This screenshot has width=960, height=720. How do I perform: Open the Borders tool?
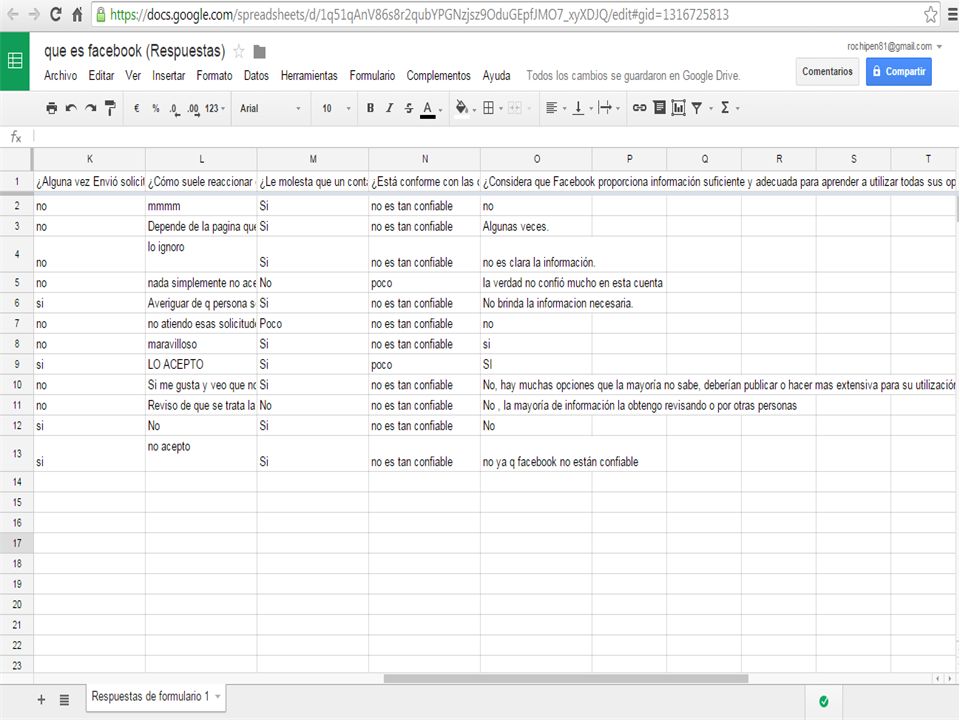pos(489,108)
